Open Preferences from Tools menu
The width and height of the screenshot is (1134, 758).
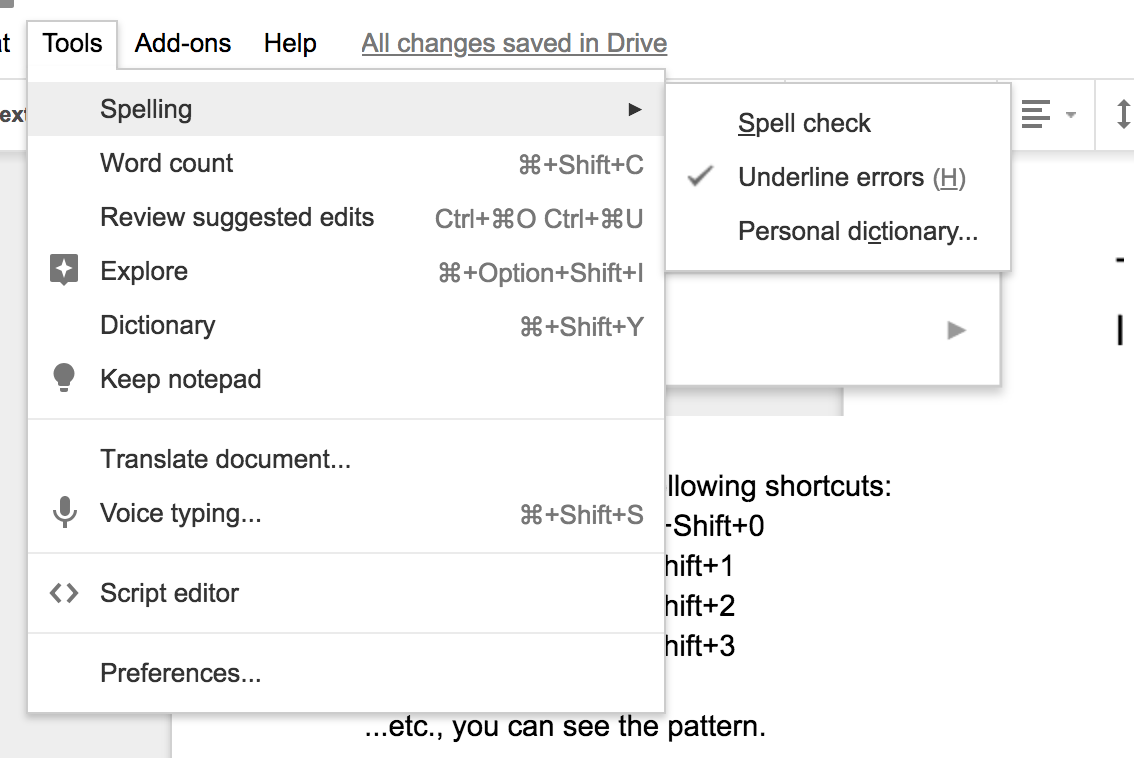point(181,673)
